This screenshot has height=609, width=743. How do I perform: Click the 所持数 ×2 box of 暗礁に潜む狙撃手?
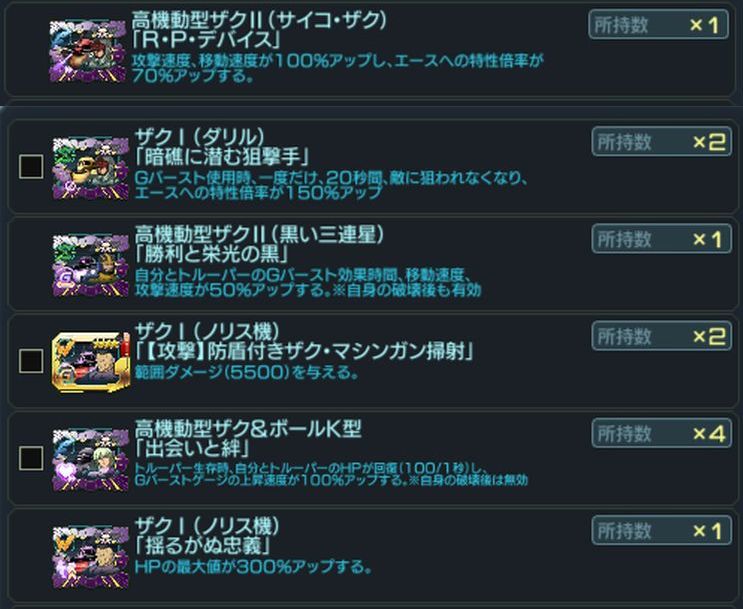tap(661, 141)
